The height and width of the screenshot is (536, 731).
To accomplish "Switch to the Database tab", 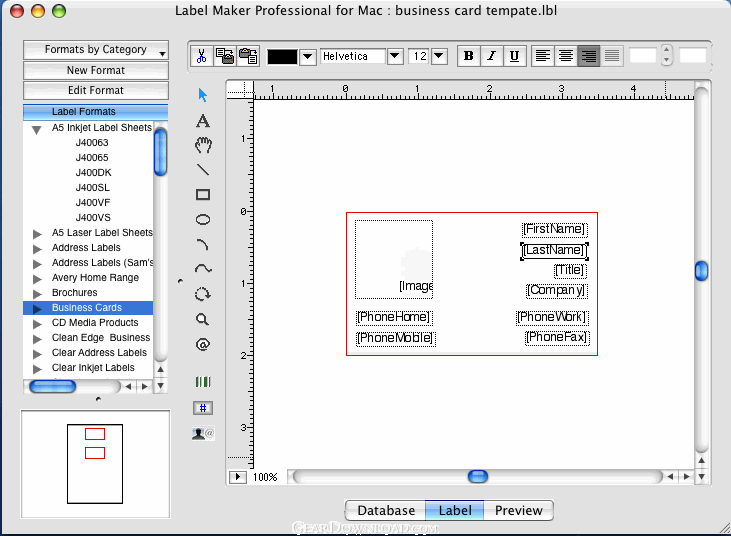I will 386,510.
